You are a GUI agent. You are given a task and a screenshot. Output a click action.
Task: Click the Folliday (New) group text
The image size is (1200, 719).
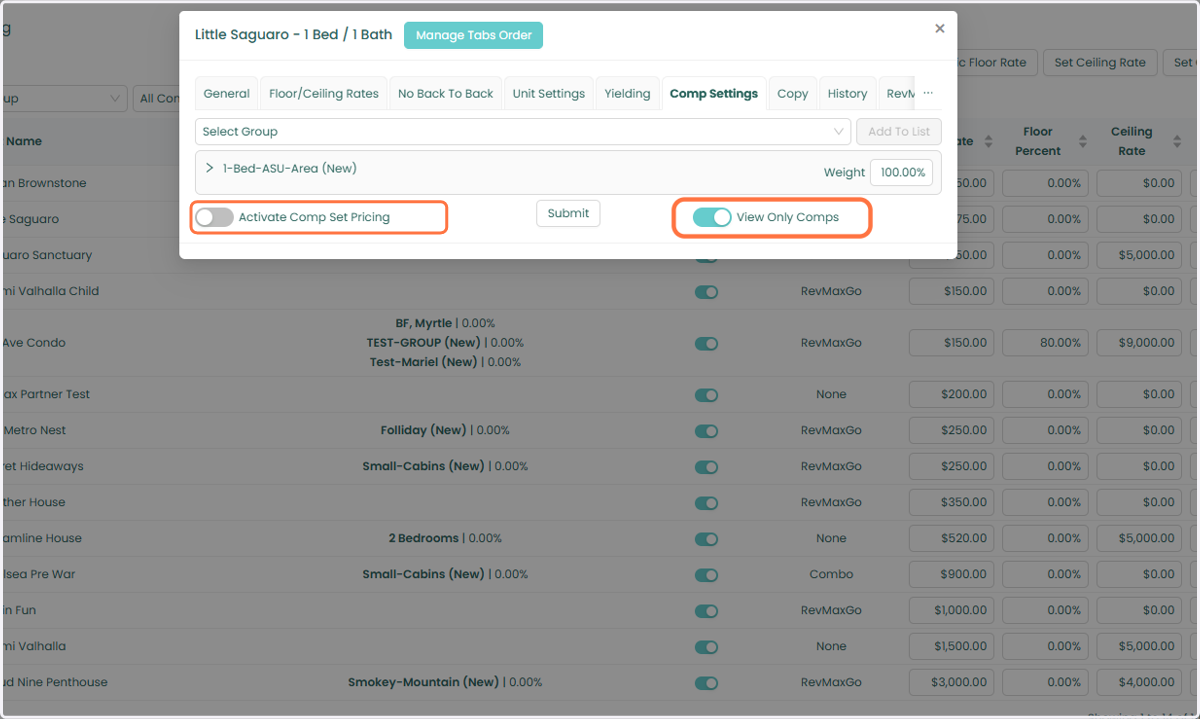tap(423, 431)
